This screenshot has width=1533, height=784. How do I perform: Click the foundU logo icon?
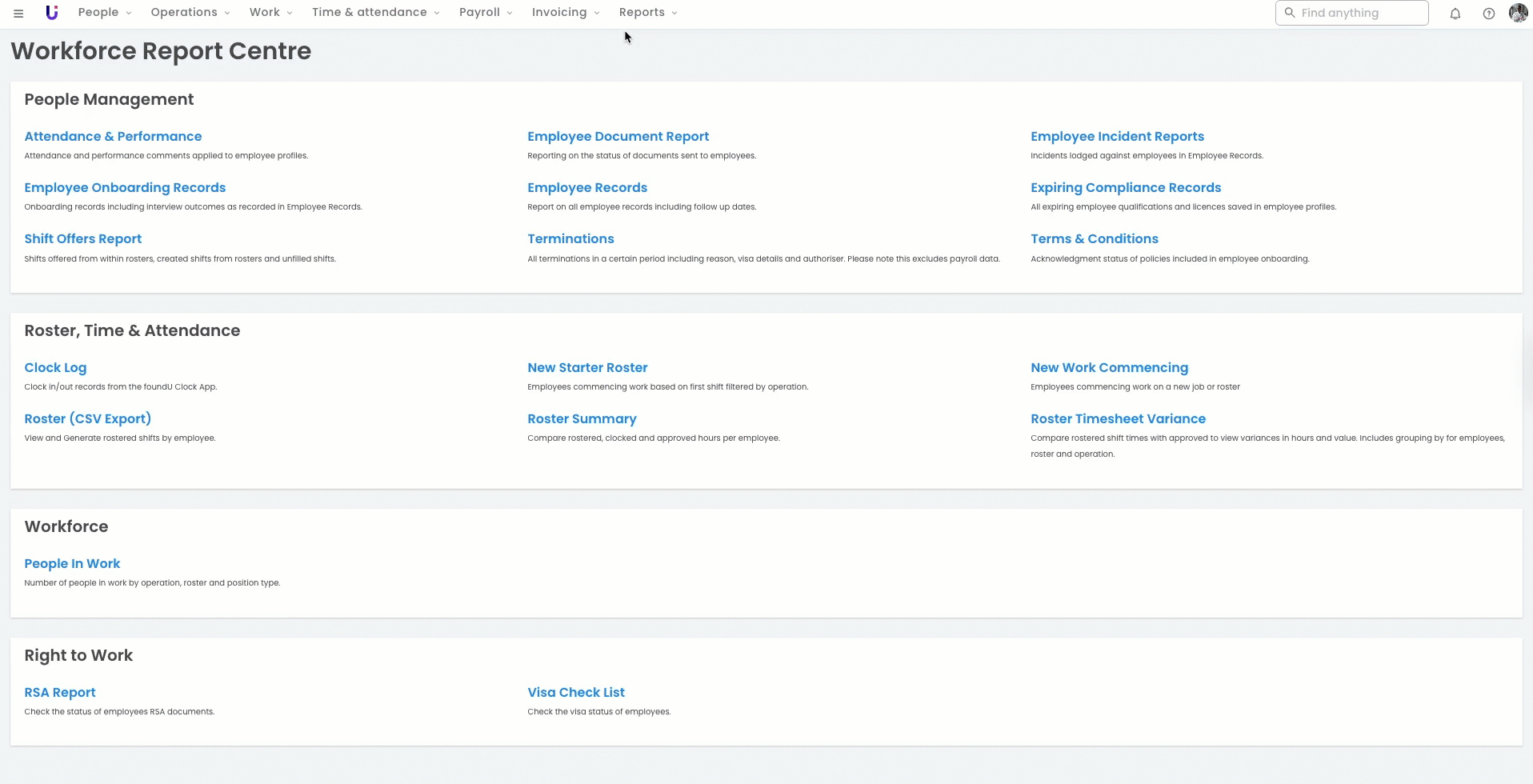52,13
